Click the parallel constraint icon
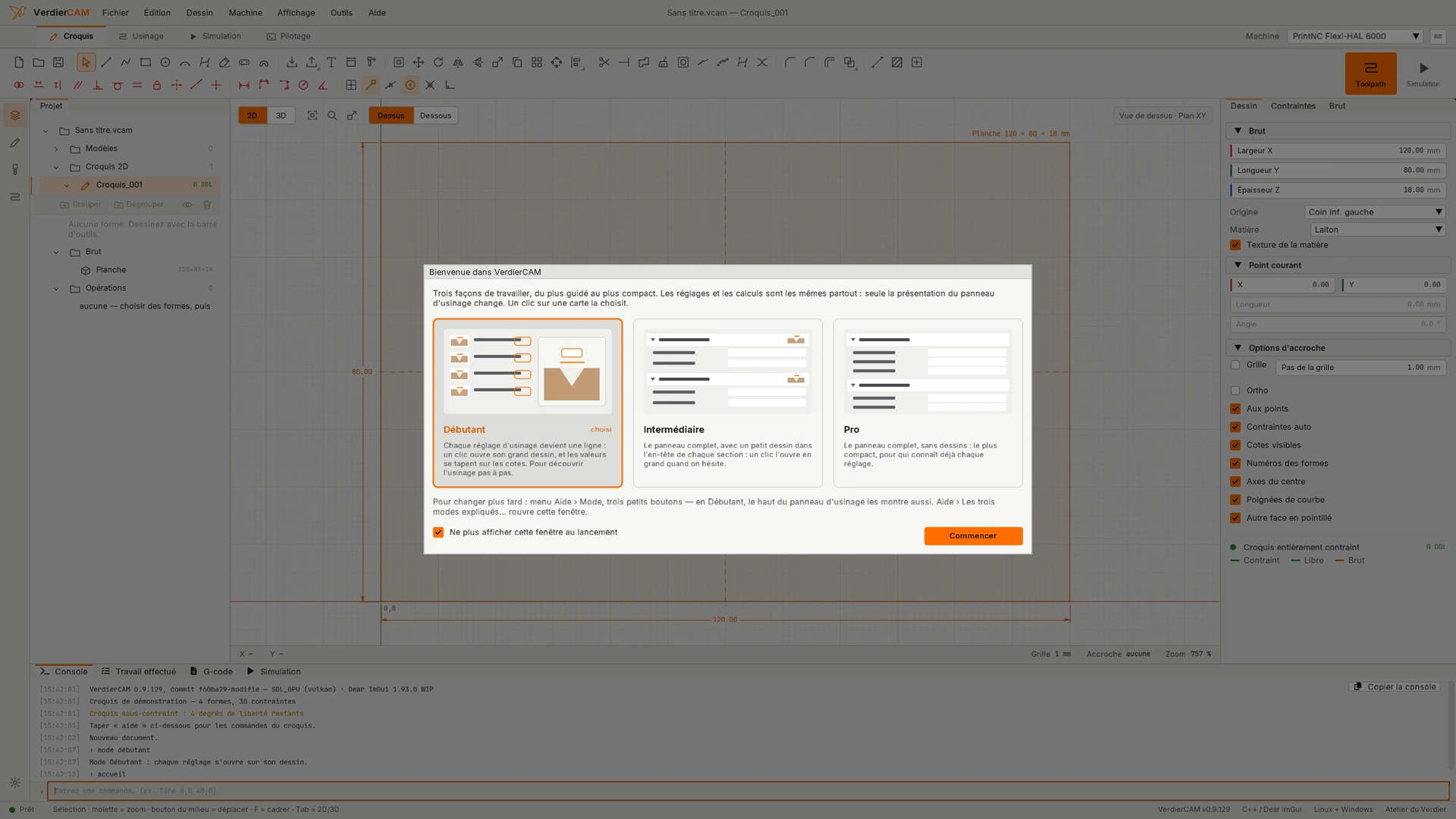The image size is (1456, 819). click(77, 85)
